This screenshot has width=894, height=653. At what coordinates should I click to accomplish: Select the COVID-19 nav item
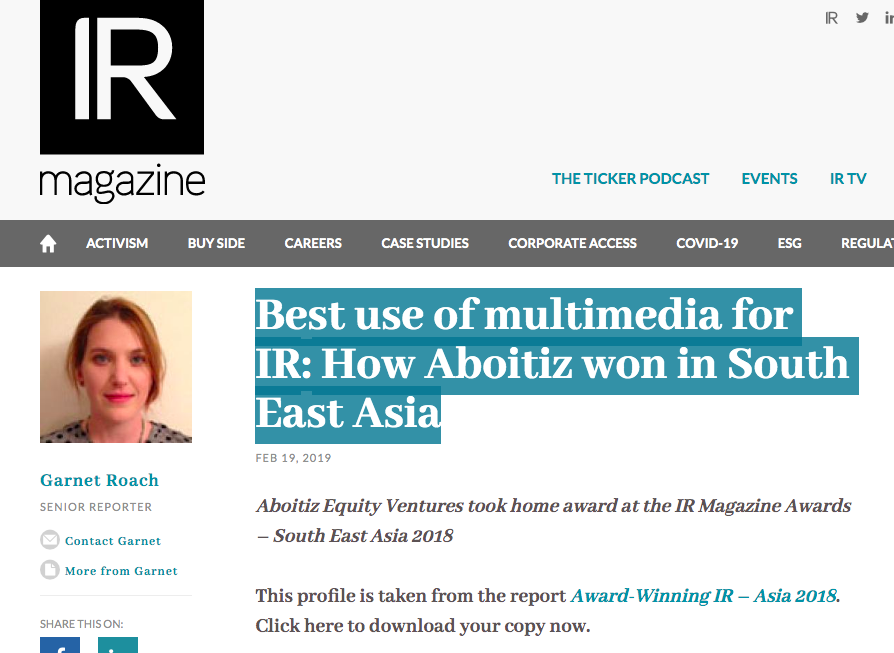pos(707,243)
